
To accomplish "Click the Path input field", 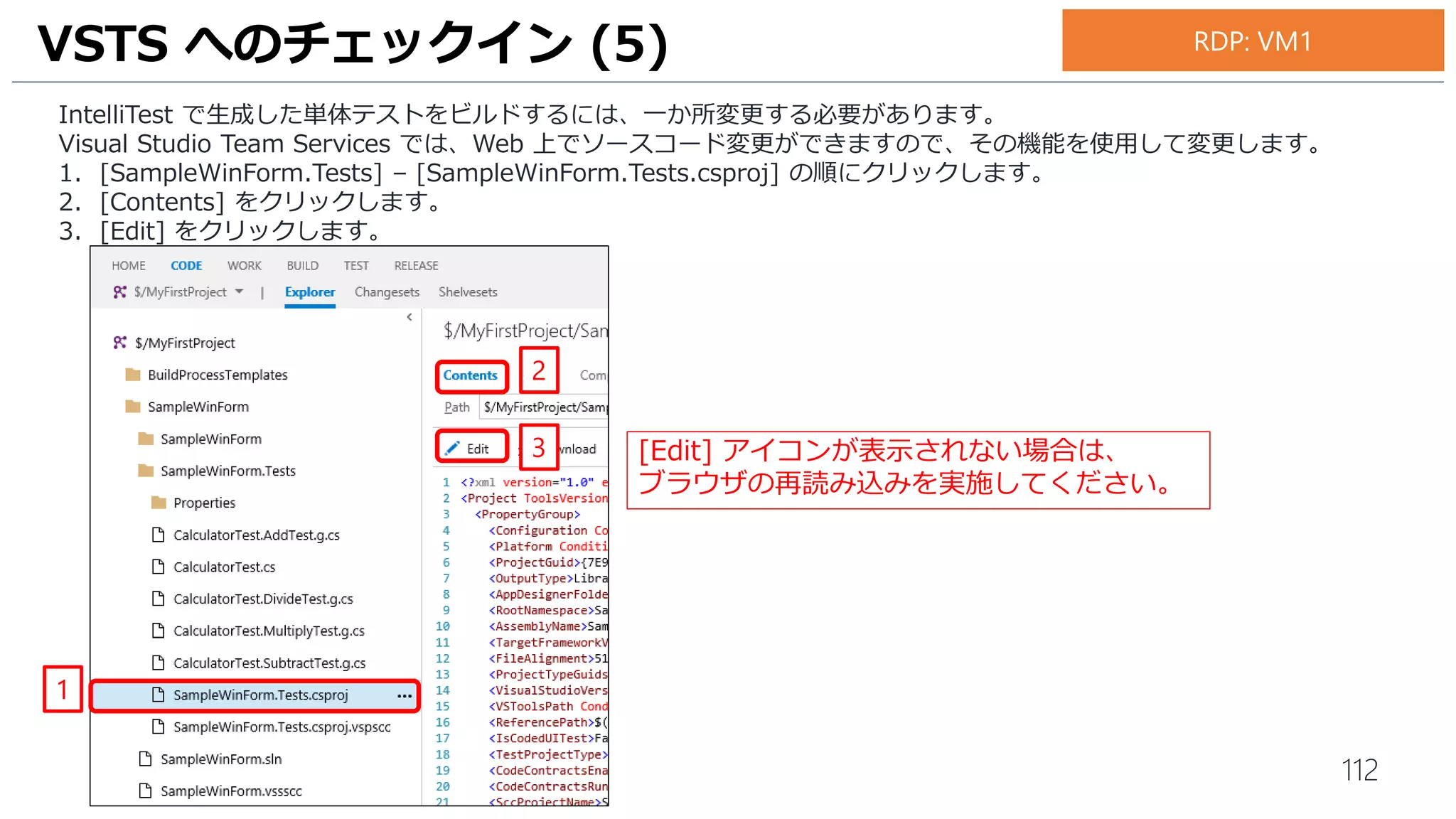I will [x=545, y=407].
